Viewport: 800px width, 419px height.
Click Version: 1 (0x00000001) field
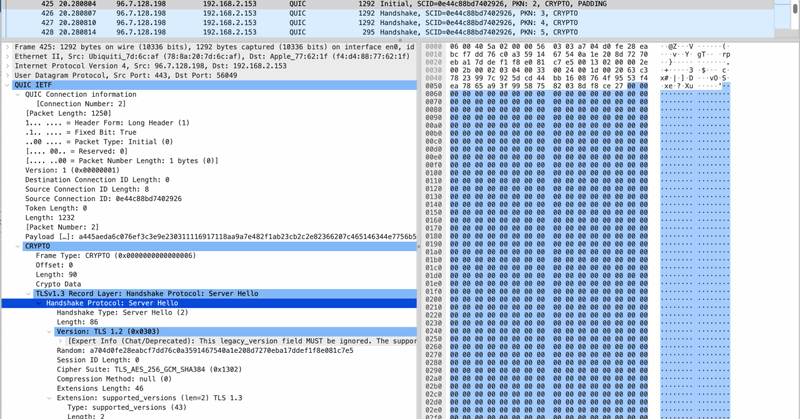click(72, 170)
